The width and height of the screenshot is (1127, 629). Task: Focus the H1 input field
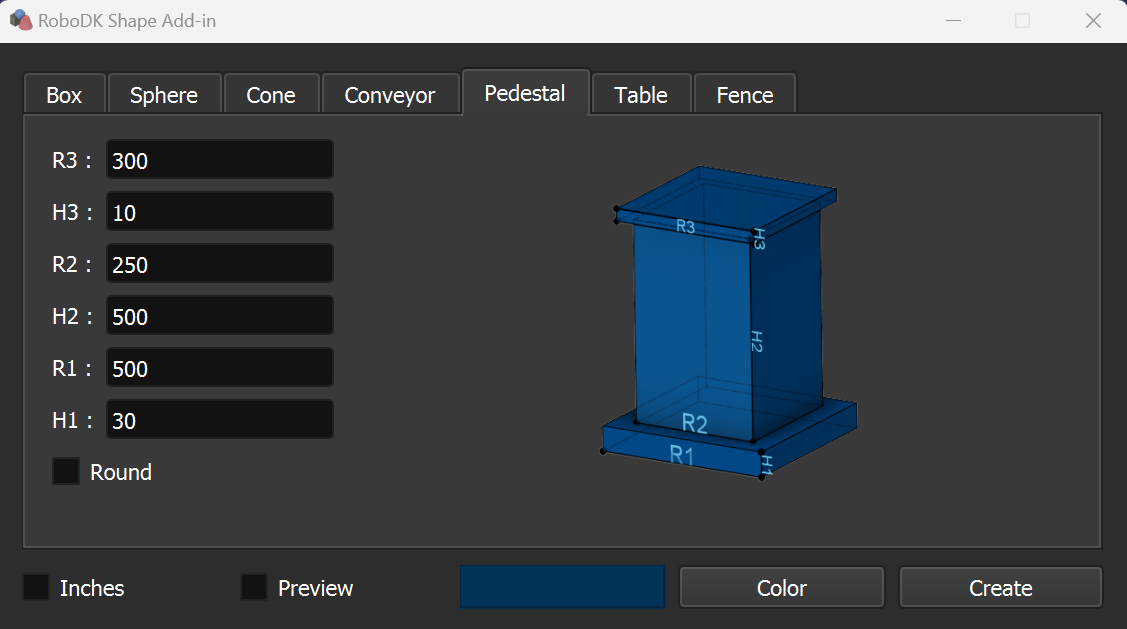click(219, 420)
